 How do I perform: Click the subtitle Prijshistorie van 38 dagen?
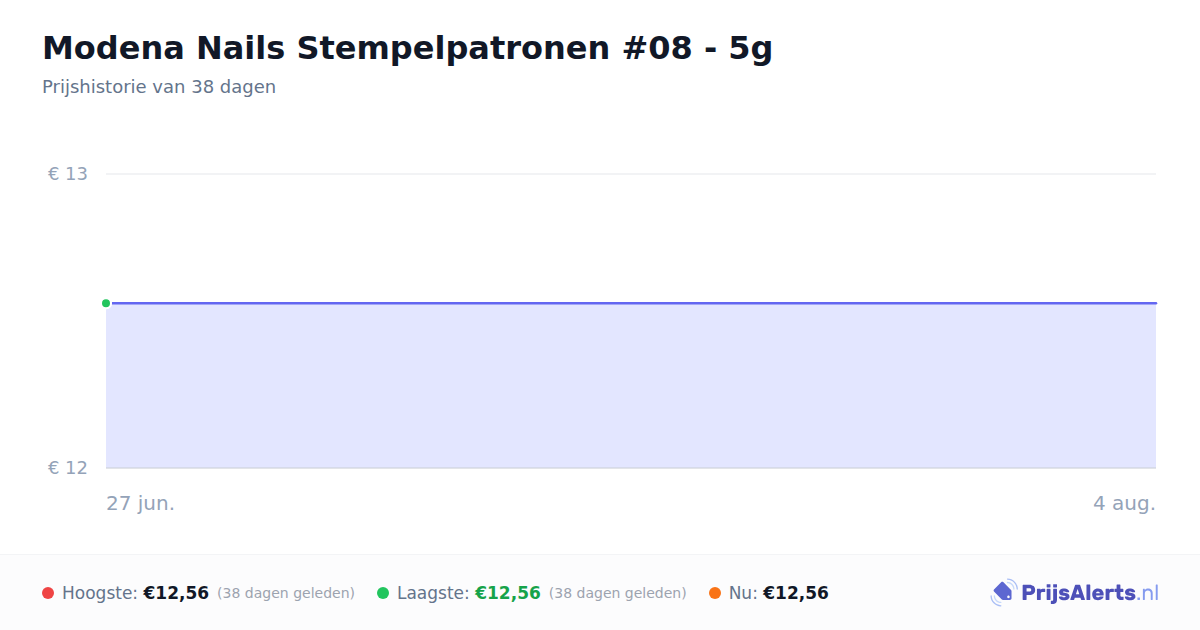159,87
